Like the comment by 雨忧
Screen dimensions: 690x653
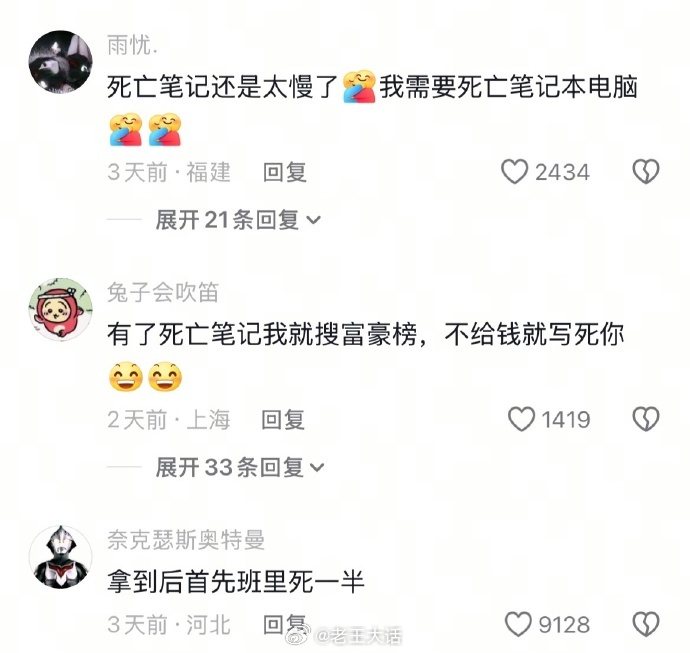(514, 172)
